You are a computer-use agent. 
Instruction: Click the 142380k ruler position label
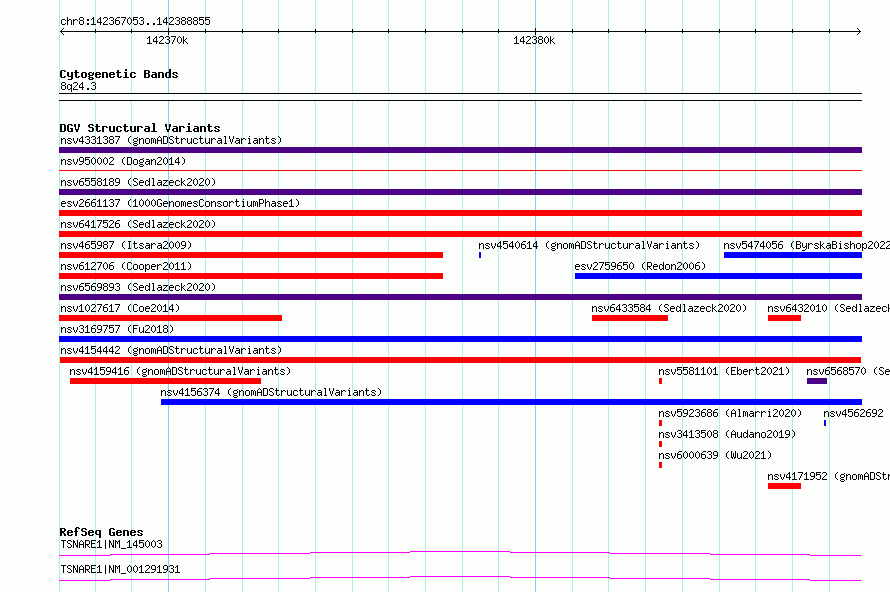click(x=534, y=40)
